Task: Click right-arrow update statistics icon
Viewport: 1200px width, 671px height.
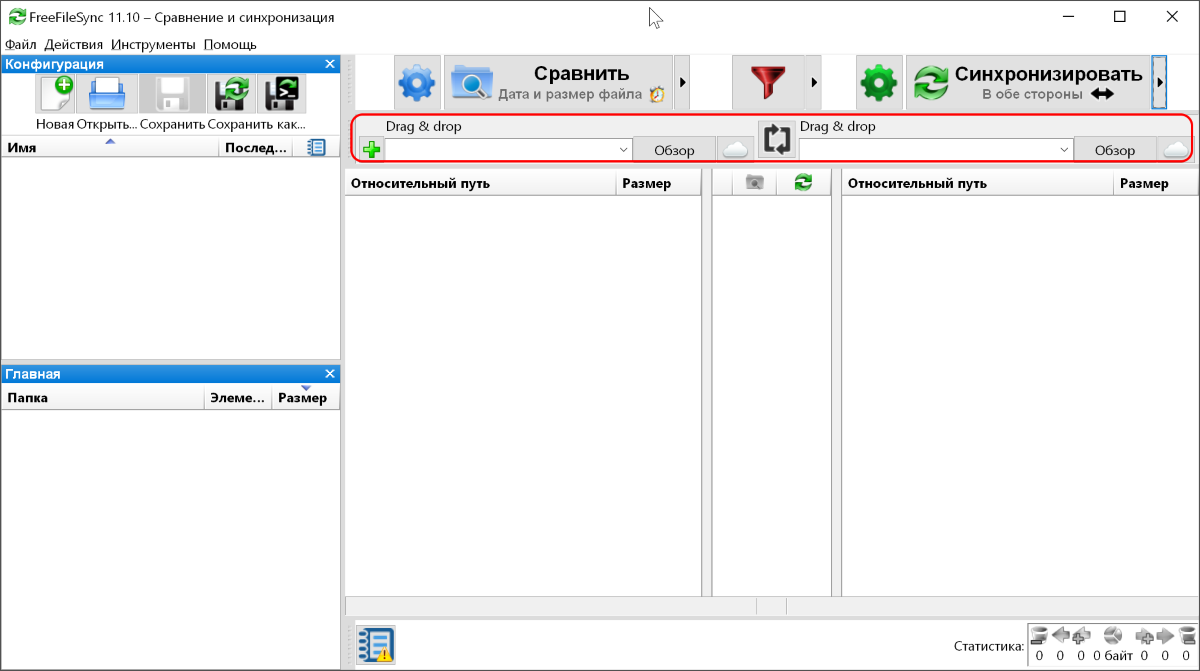Action: click(1165, 635)
